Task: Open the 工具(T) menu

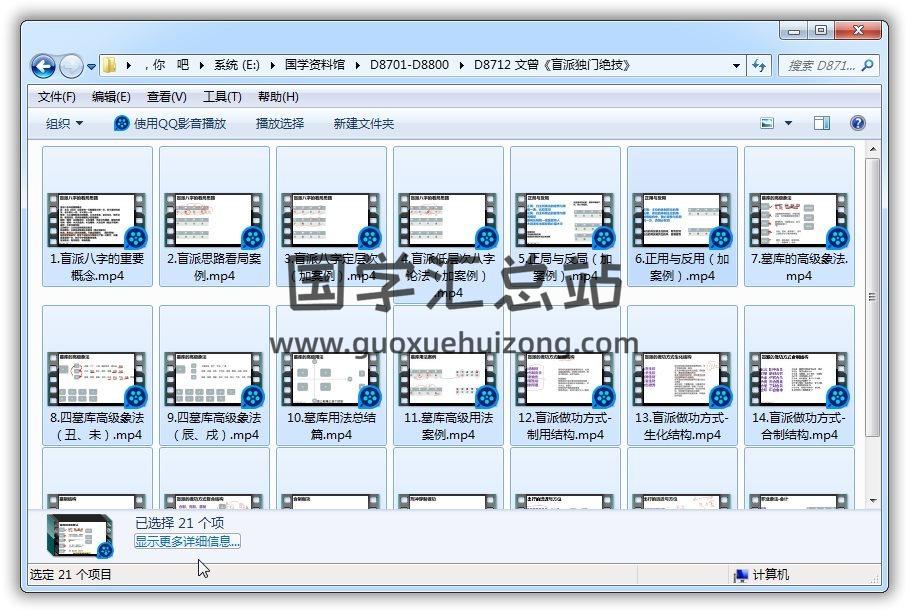Action: pyautogui.click(x=222, y=97)
